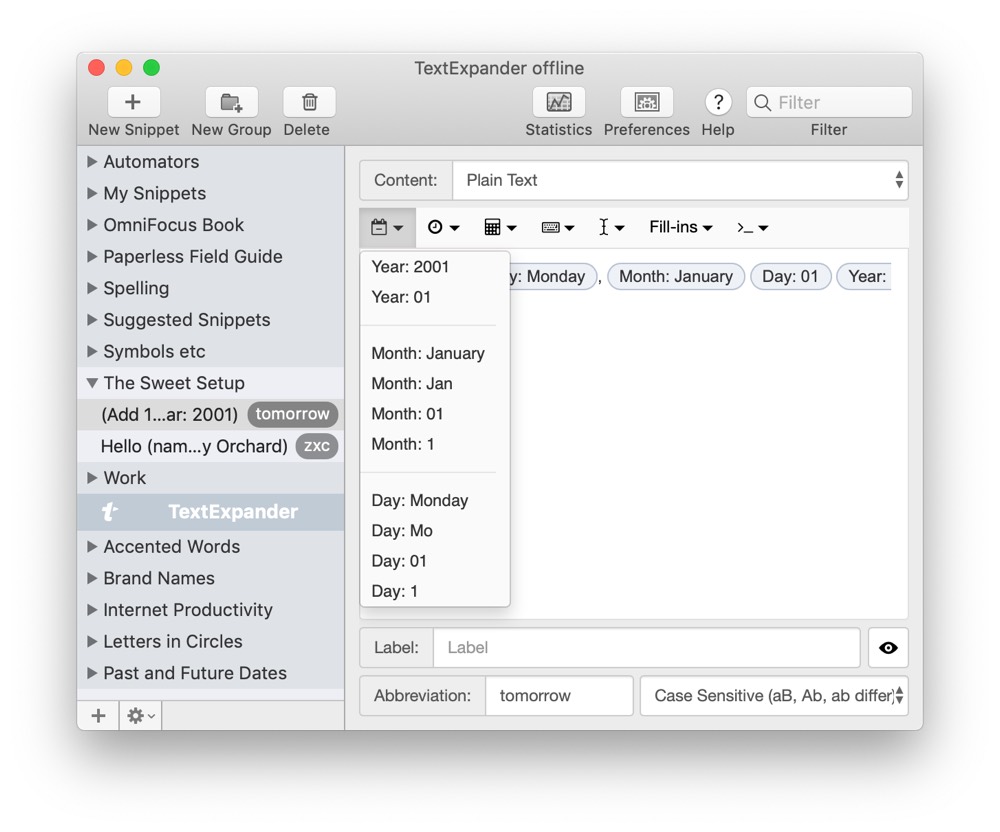This screenshot has height=832, width=1000.
Task: Click the Delete trash icon
Action: tap(309, 102)
